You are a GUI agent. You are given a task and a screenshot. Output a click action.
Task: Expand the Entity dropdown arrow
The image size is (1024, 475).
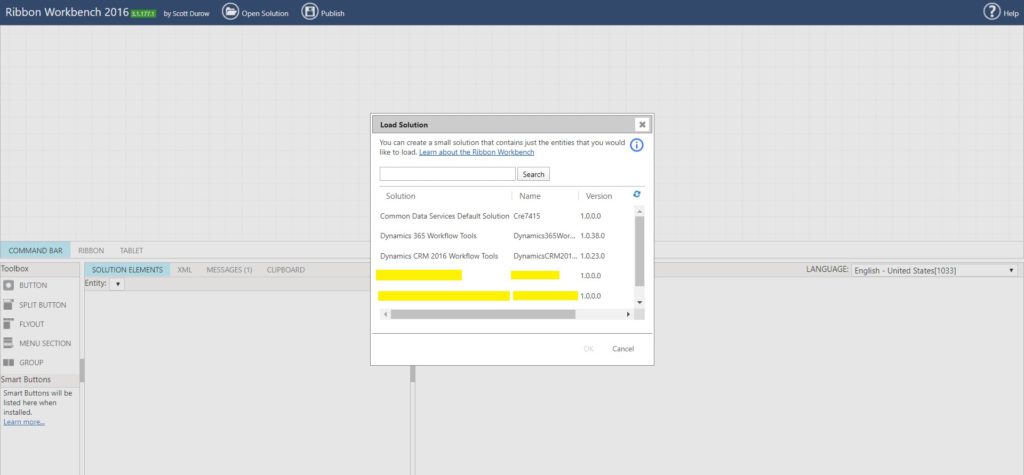[116, 284]
